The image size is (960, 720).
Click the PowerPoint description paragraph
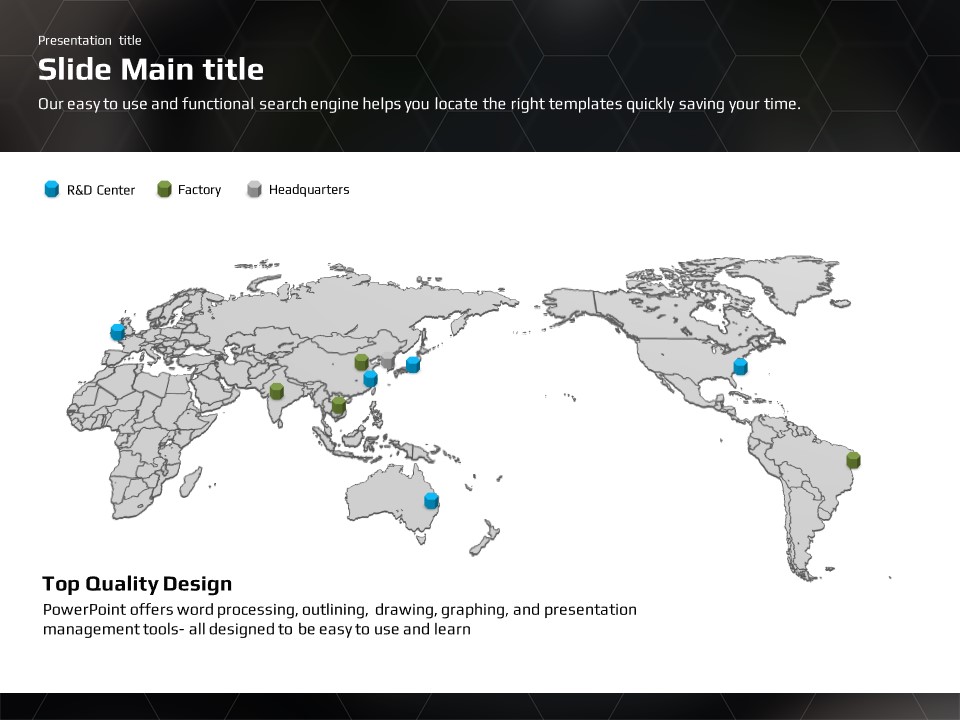click(x=339, y=619)
